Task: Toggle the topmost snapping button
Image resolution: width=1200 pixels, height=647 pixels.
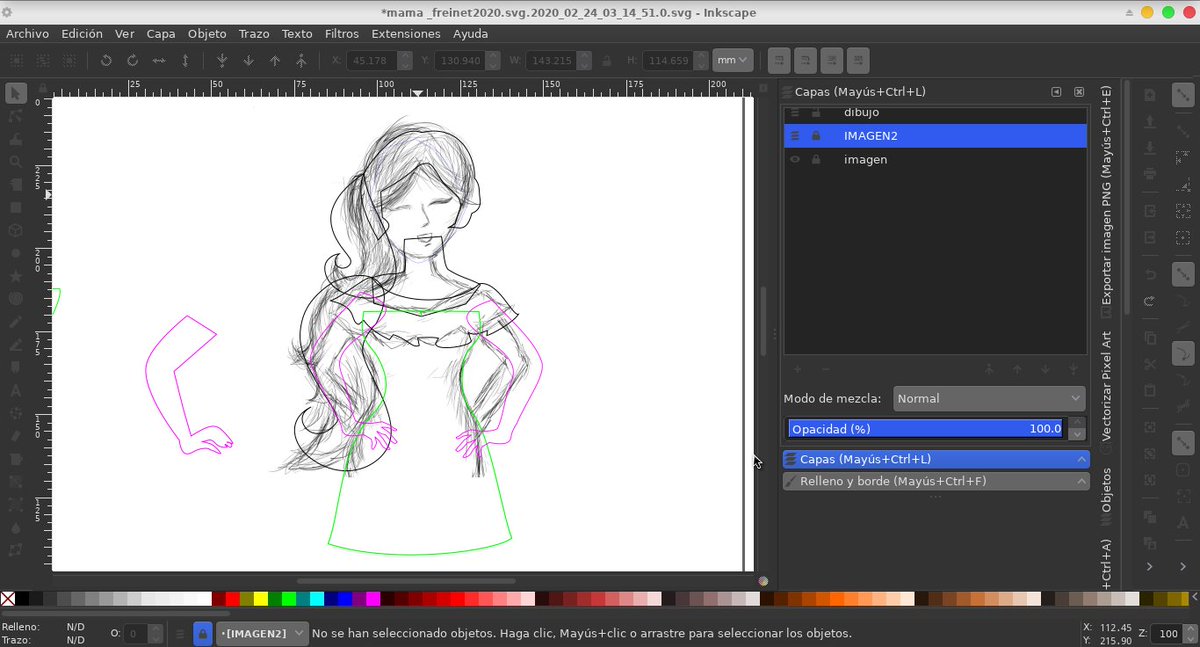Action: pyautogui.click(x=1184, y=97)
